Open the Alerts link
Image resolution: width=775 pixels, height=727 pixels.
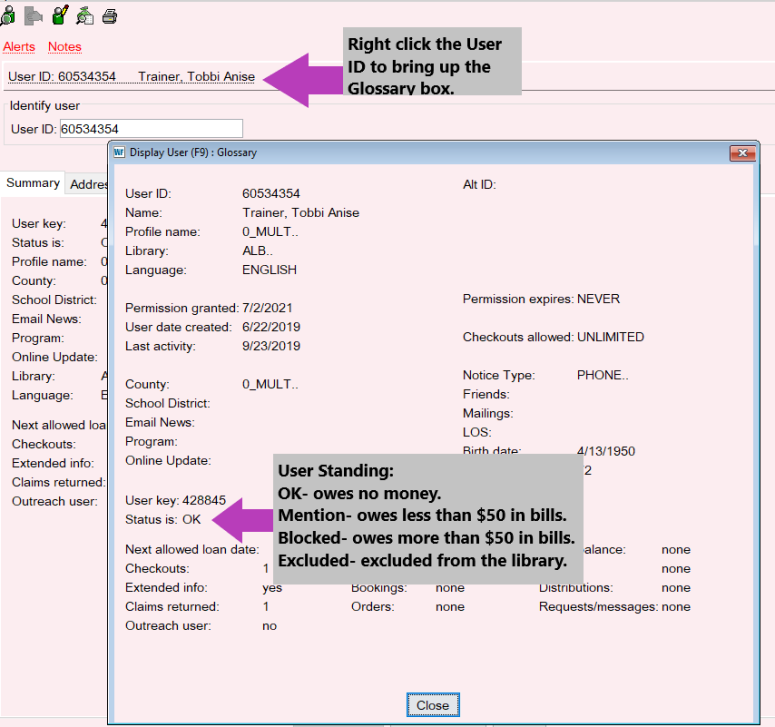click(x=19, y=47)
